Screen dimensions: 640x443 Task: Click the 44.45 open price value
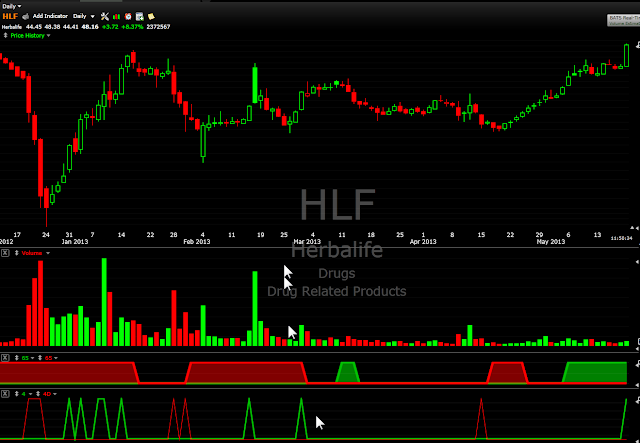34,27
